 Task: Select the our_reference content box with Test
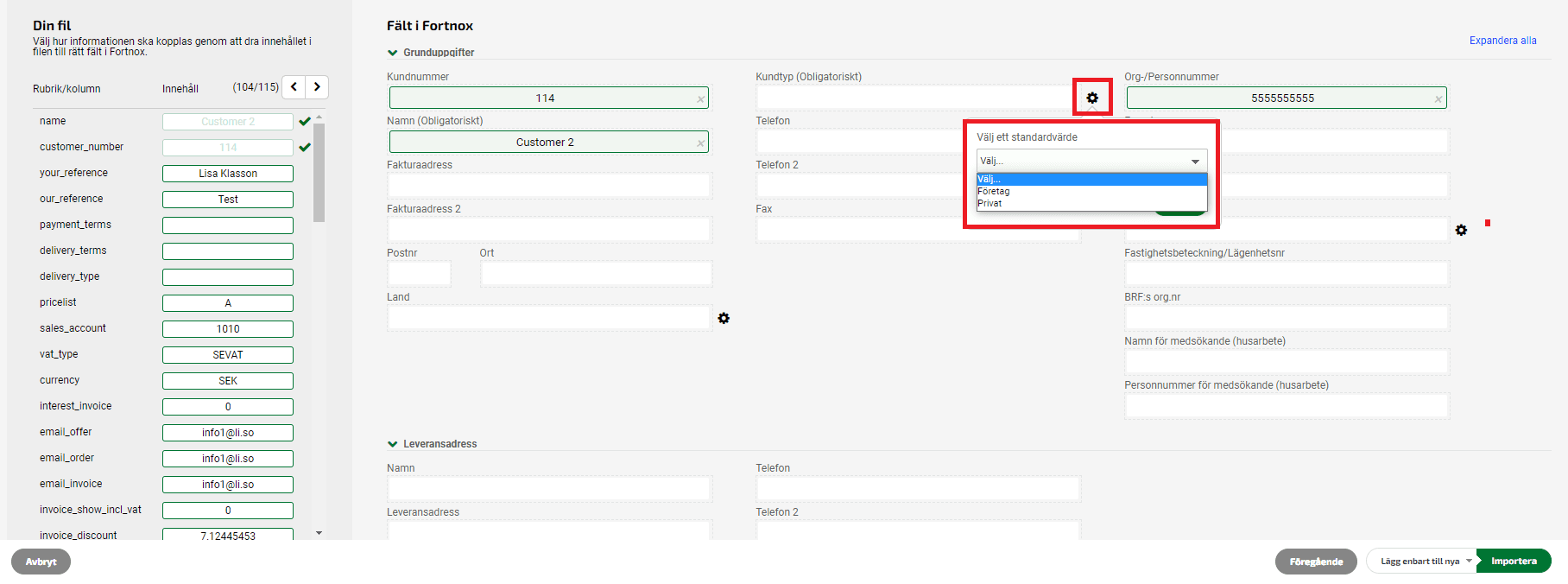(228, 200)
